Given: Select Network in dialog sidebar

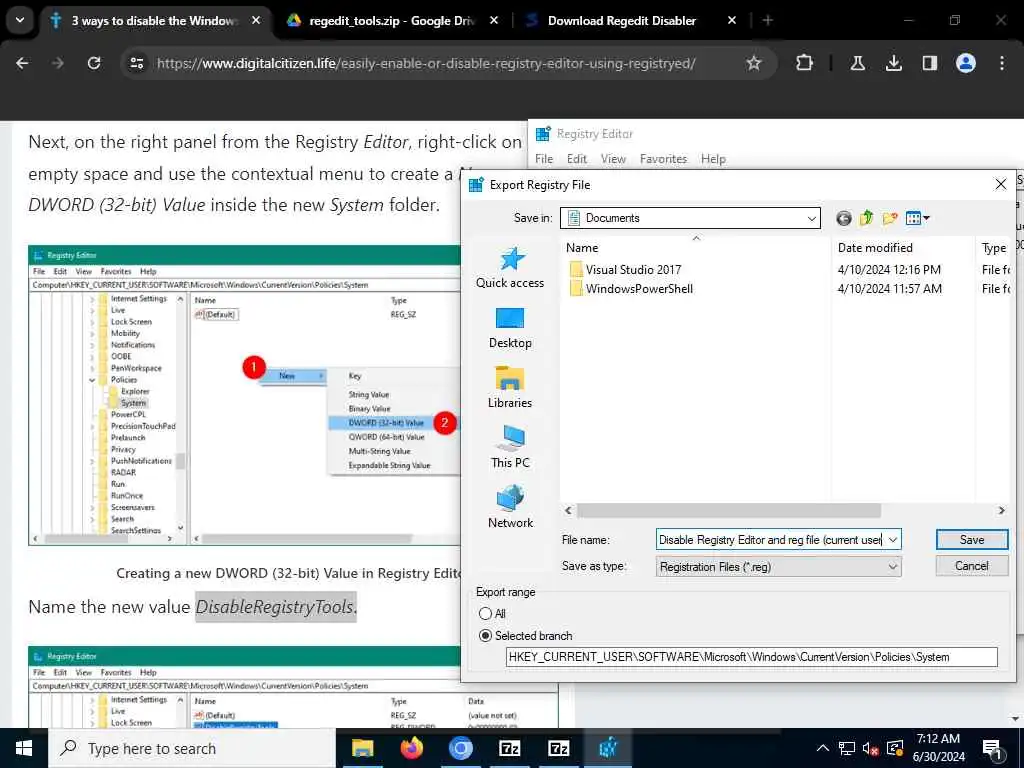Looking at the screenshot, I should coord(510,507).
